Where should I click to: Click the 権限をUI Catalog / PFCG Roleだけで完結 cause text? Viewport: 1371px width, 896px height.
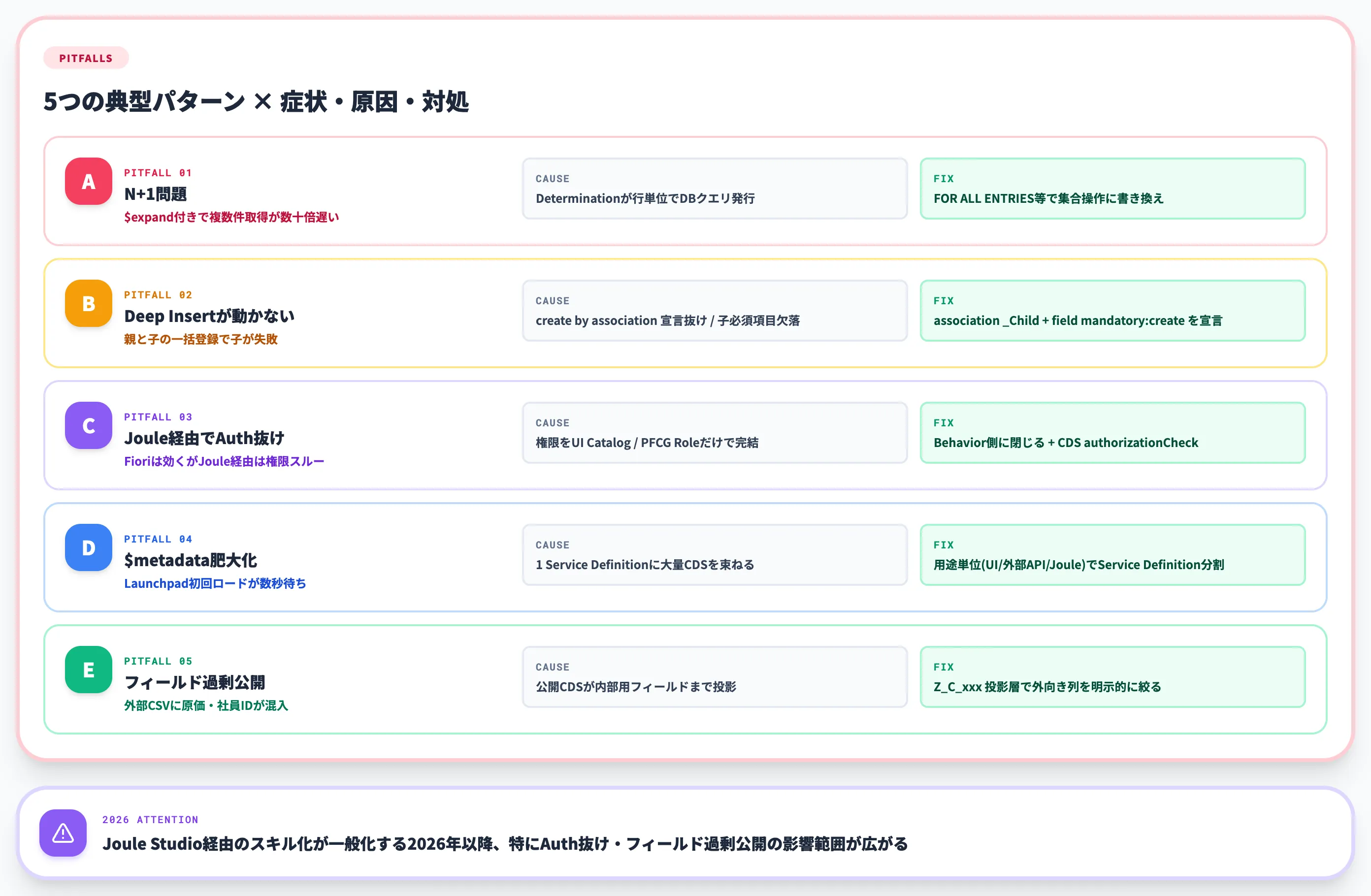(x=647, y=442)
